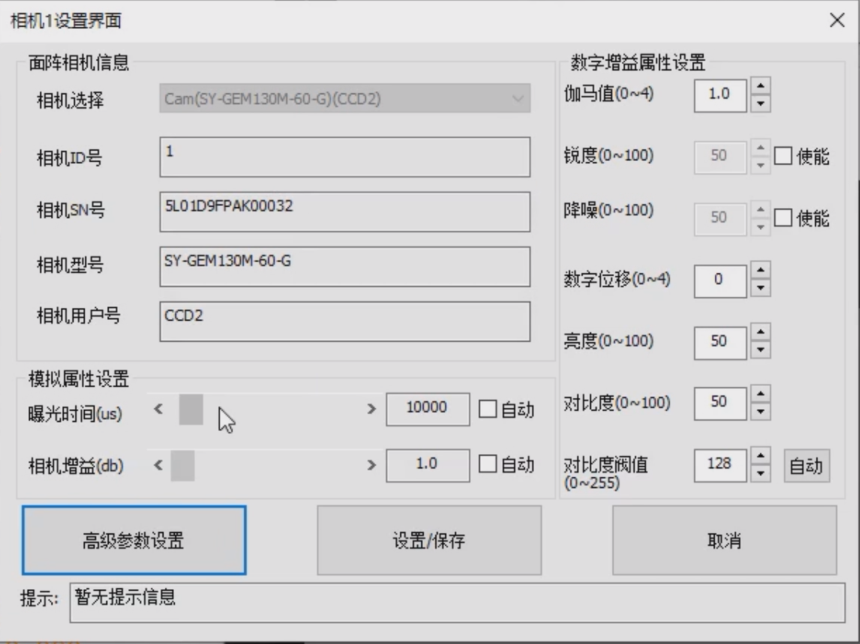Enable the 锐度 sharpness 使能 checkbox
The image size is (860, 644).
pos(783,157)
